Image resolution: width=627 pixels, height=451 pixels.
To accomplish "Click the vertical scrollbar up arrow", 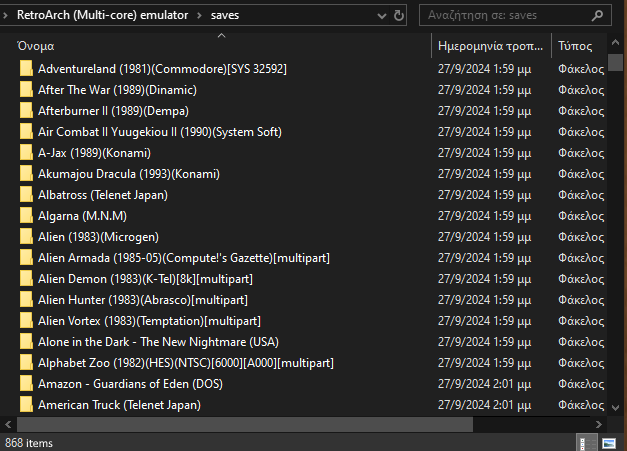I will tap(615, 42).
